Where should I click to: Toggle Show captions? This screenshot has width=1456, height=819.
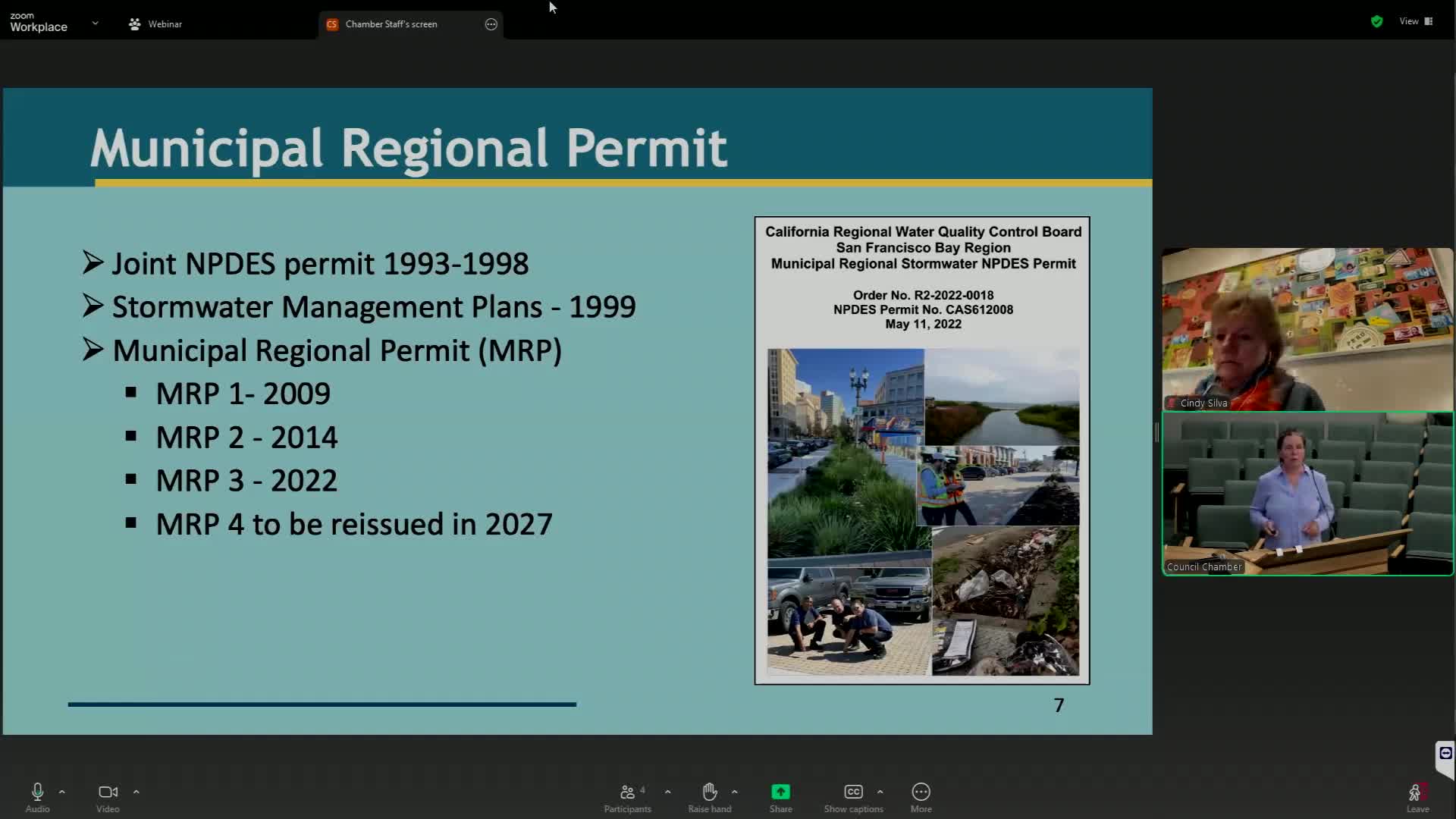click(853, 792)
